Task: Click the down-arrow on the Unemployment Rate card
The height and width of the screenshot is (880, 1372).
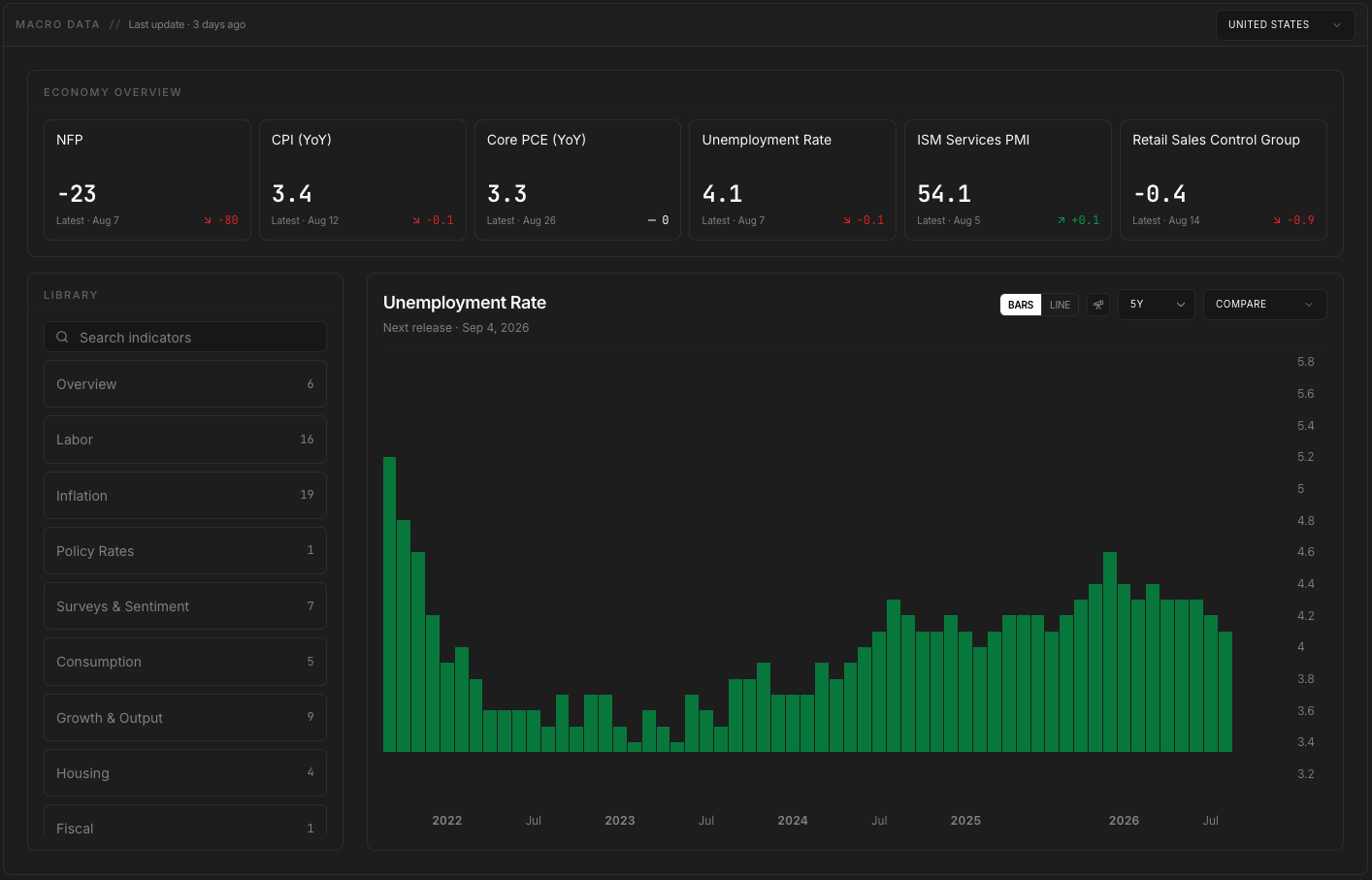Action: click(847, 220)
